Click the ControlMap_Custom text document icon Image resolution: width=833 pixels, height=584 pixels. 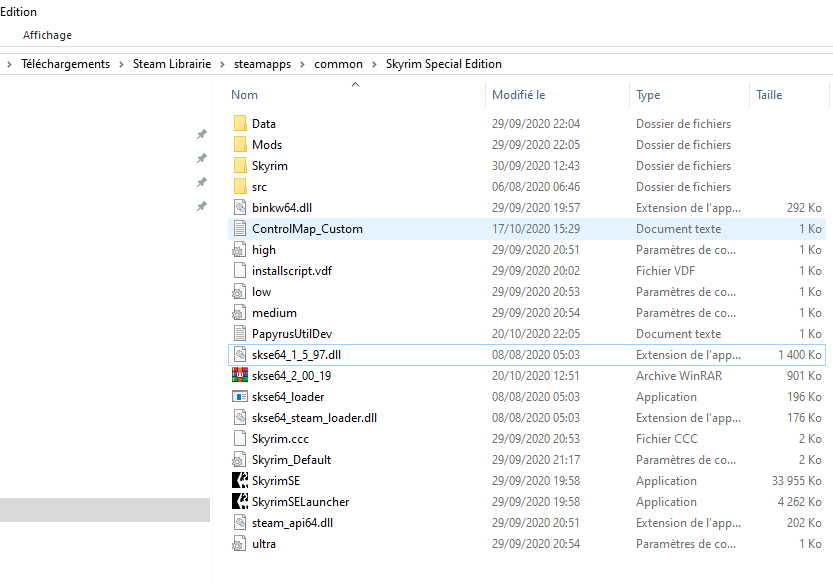tap(240, 228)
